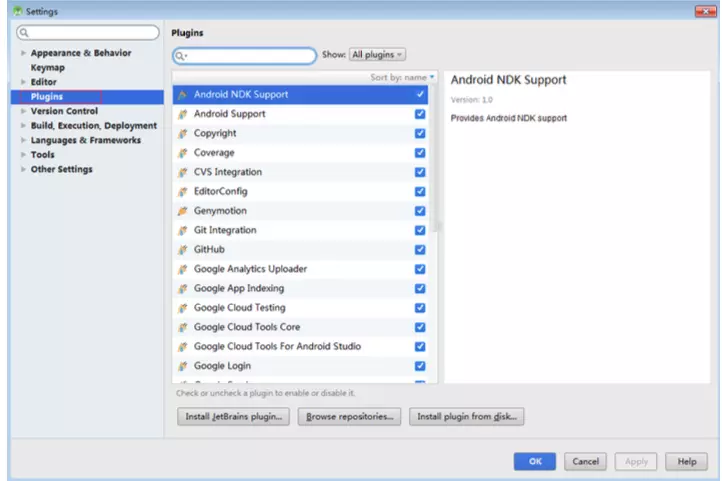This screenshot has height=481, width=722.
Task: Click the EditorConfig plugin icon
Action: click(182, 191)
